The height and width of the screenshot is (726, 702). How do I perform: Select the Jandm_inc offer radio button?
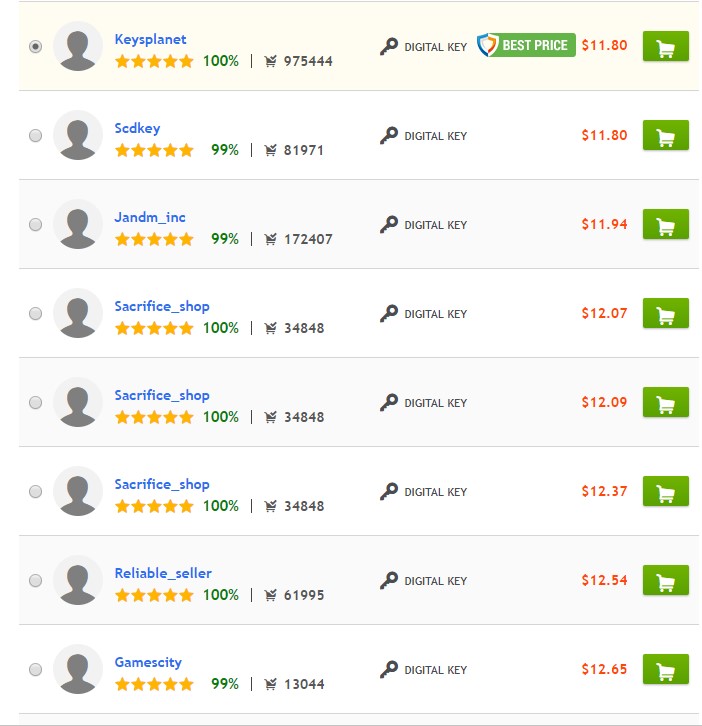click(x=36, y=225)
